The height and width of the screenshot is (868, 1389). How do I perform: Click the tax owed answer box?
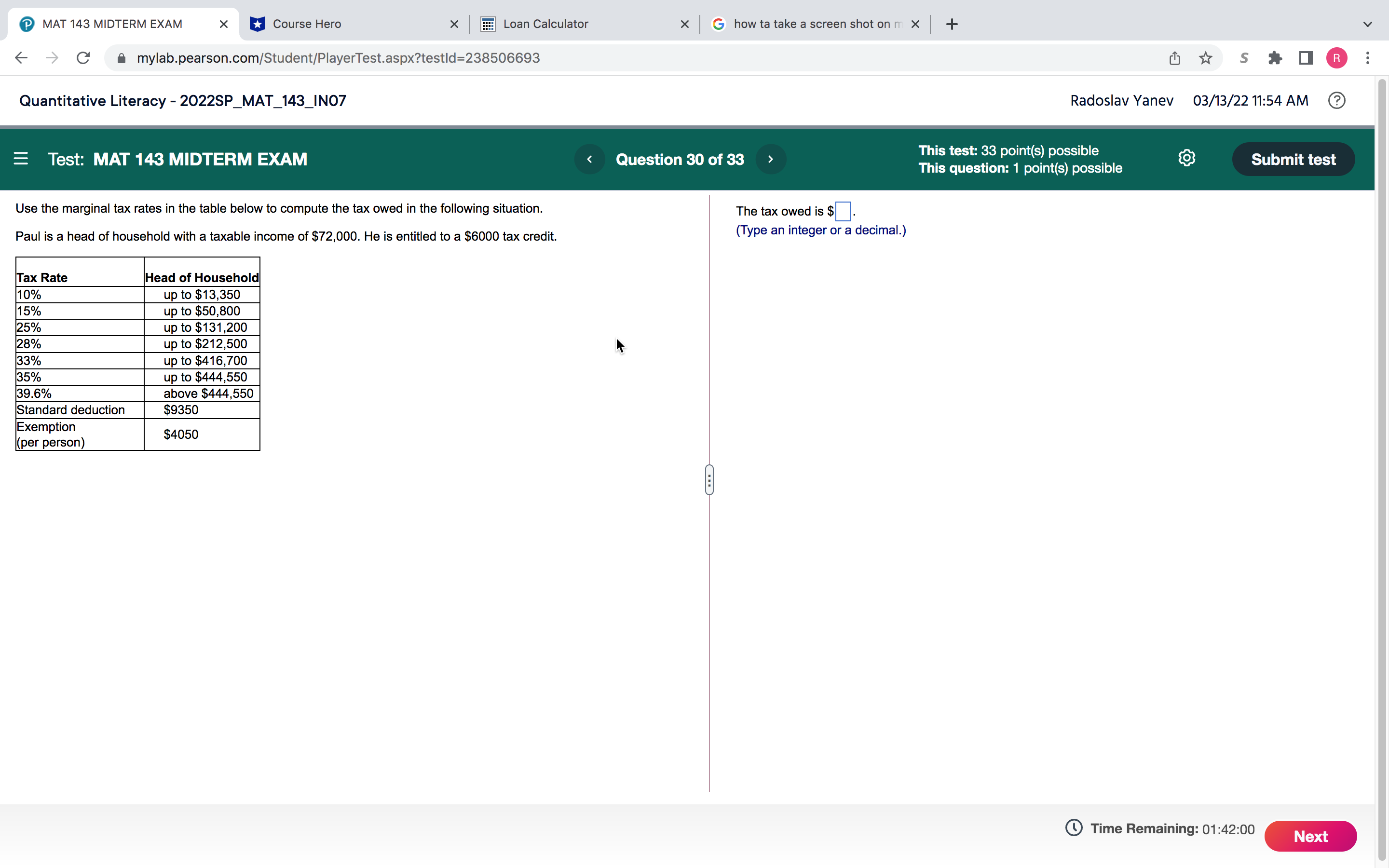click(x=843, y=211)
